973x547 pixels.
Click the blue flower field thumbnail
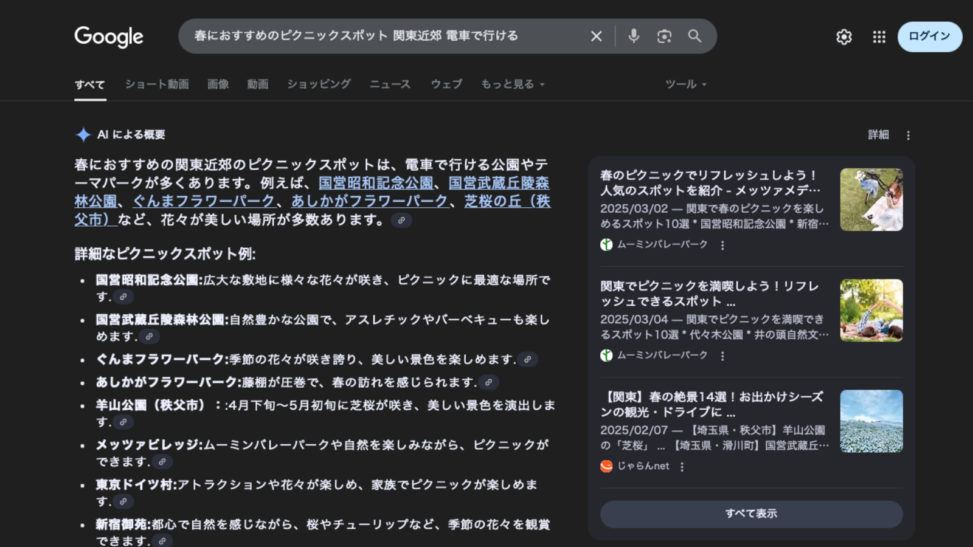871,421
